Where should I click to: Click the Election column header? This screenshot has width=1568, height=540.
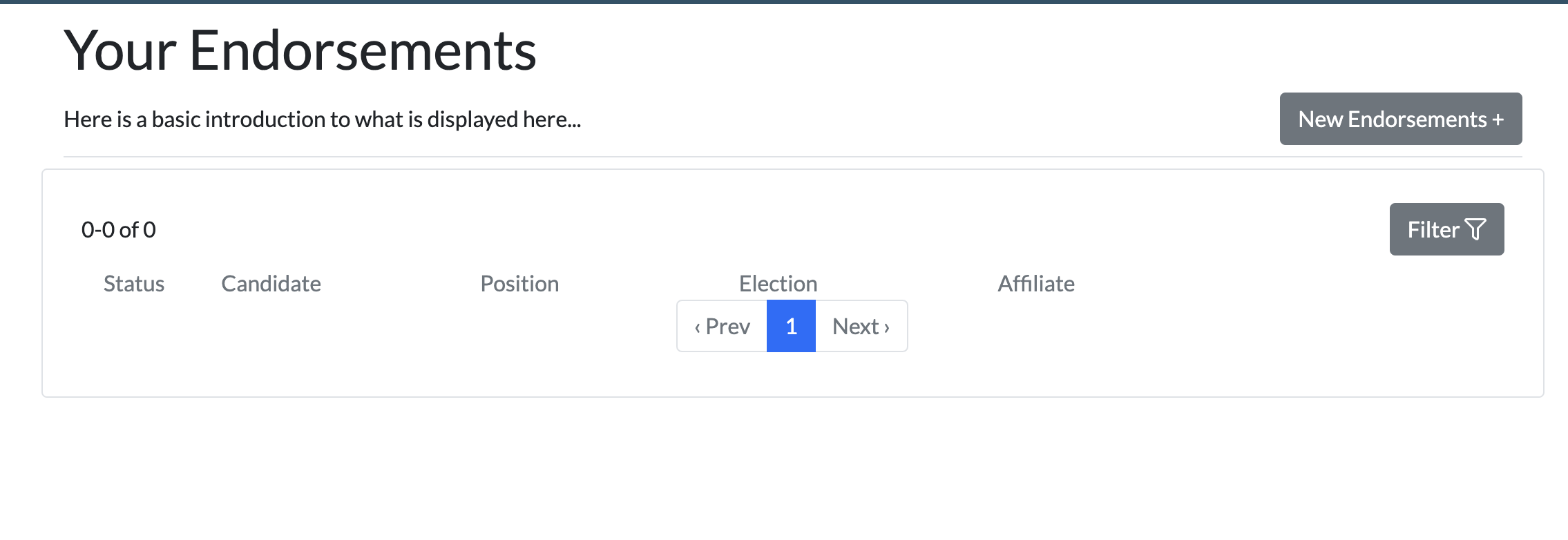[778, 284]
